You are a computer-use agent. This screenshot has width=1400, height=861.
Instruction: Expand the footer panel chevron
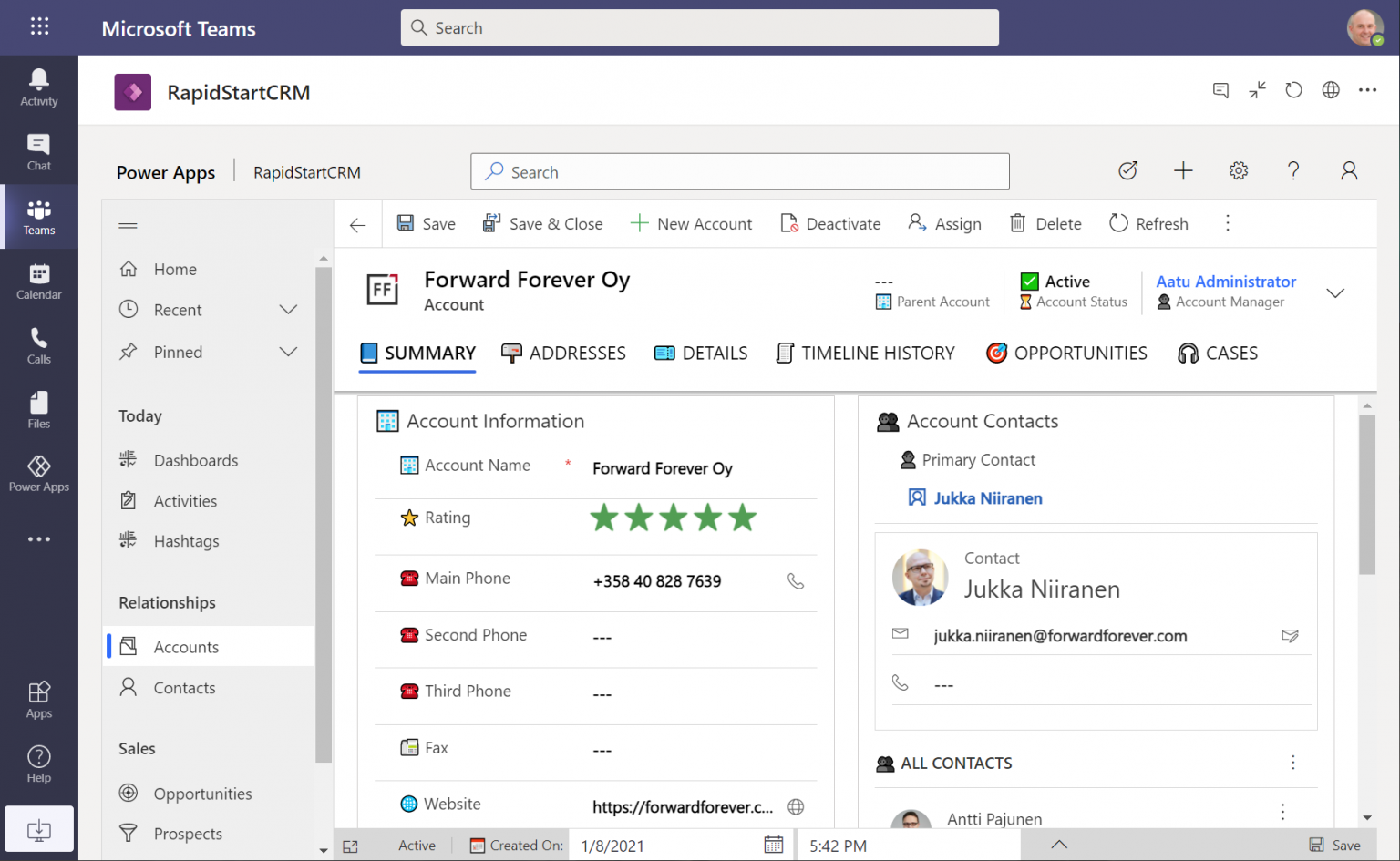tap(1059, 845)
